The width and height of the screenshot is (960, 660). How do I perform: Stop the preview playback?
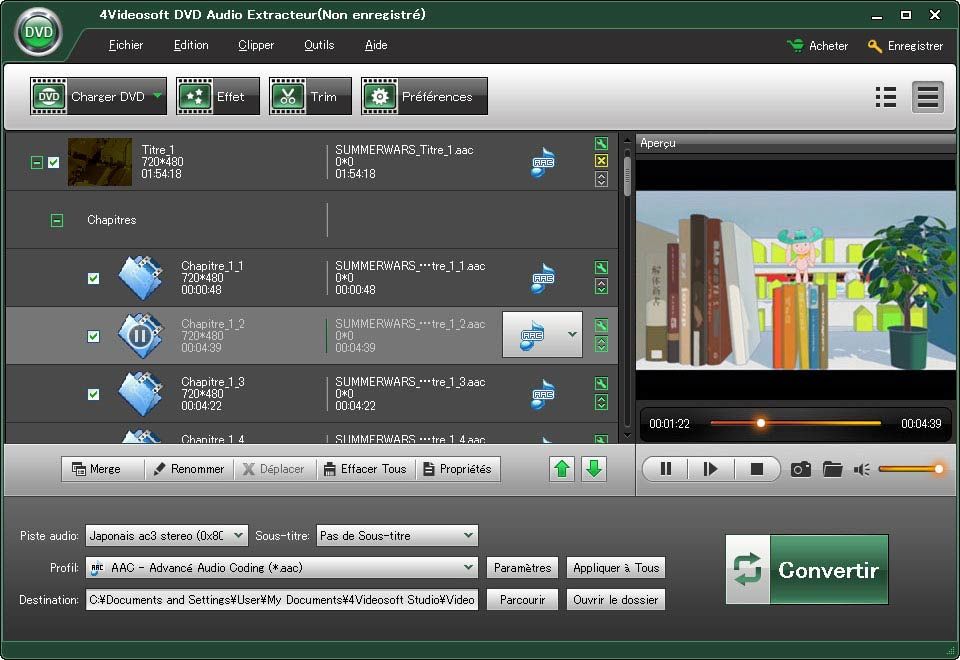click(x=757, y=469)
